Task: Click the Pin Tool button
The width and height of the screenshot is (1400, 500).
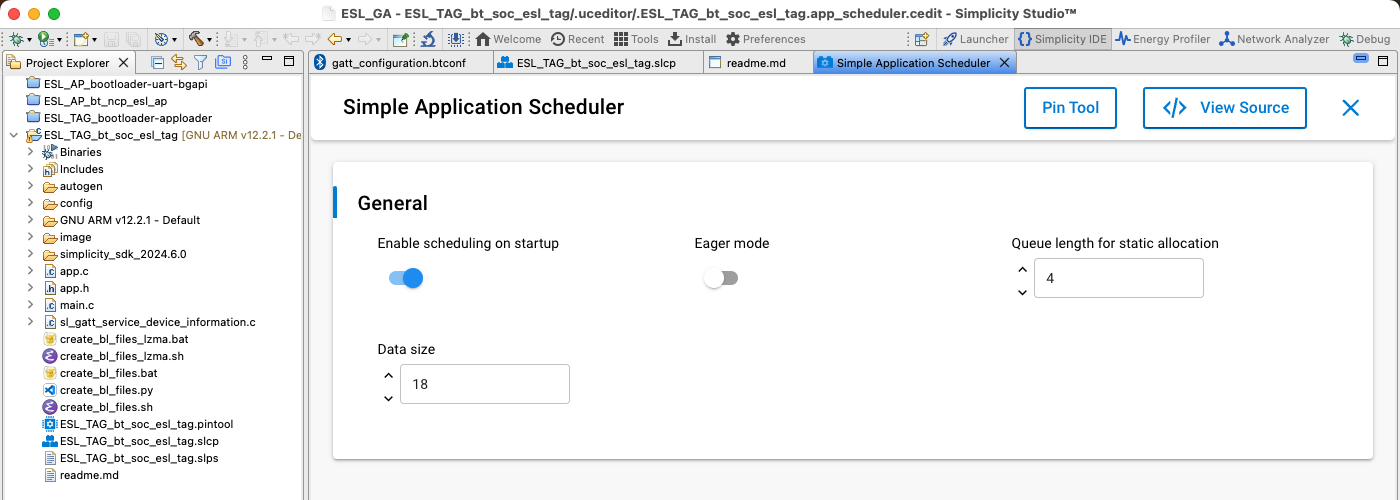Action: [x=1070, y=108]
